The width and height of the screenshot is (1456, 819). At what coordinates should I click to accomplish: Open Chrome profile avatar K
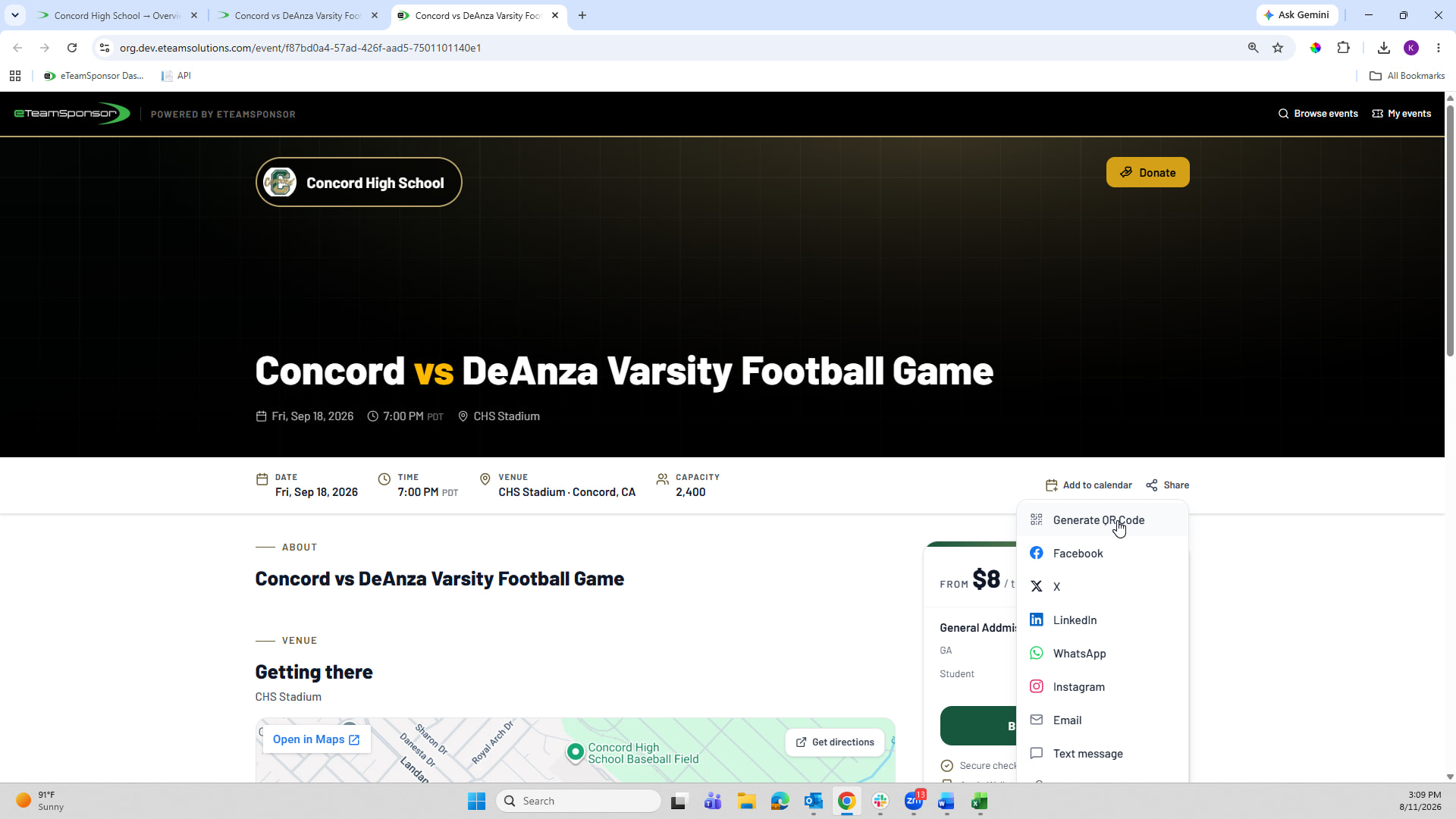(1411, 48)
